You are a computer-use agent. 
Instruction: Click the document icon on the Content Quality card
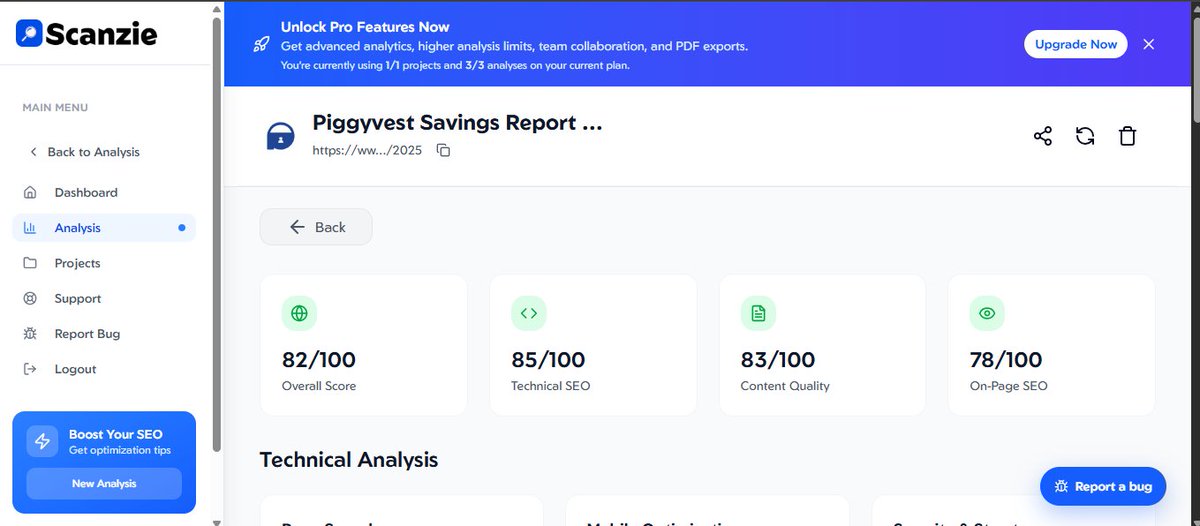758,313
